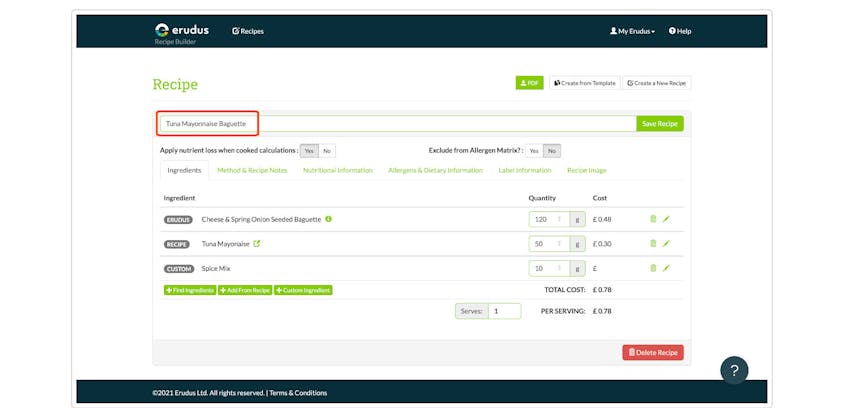
Task: Click Spice Mix quantity field showing 10
Action: coord(549,268)
